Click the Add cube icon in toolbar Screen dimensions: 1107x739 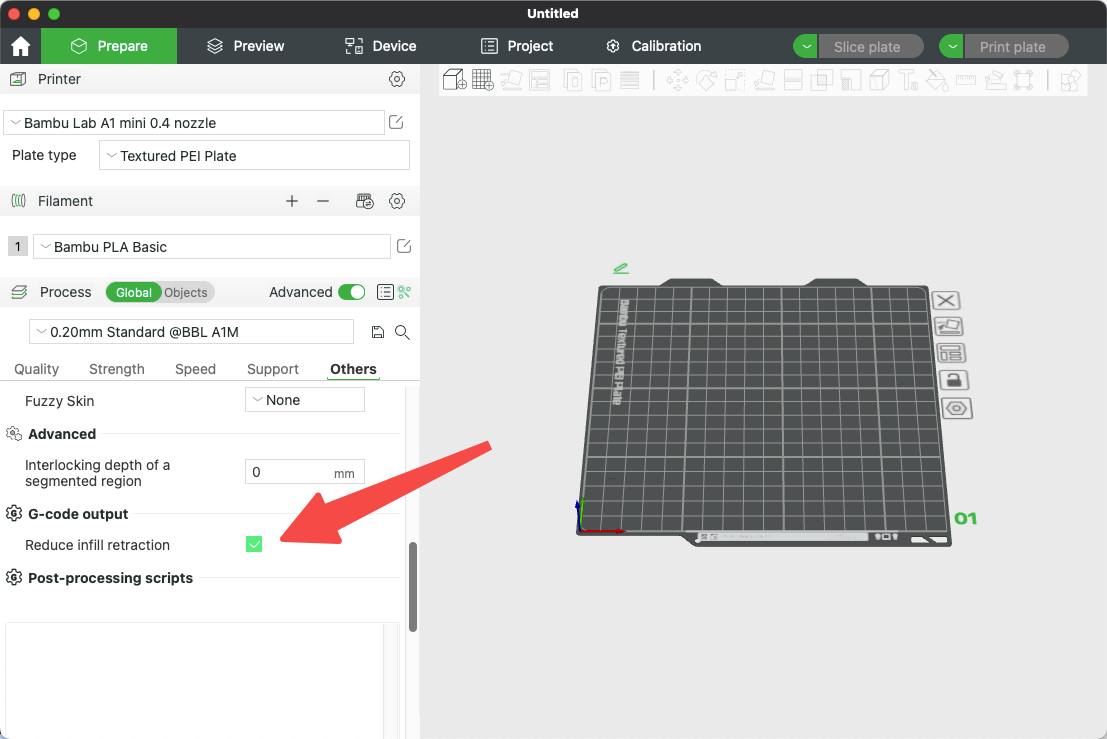coord(455,80)
